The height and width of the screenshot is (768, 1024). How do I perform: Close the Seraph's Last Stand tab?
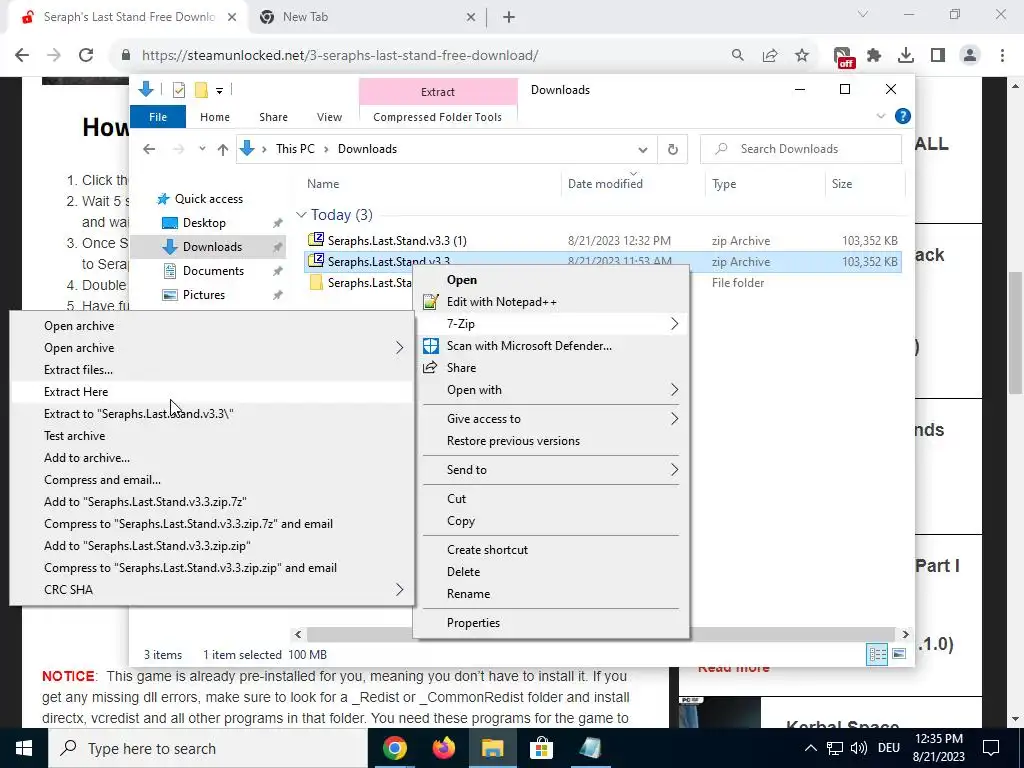[232, 18]
